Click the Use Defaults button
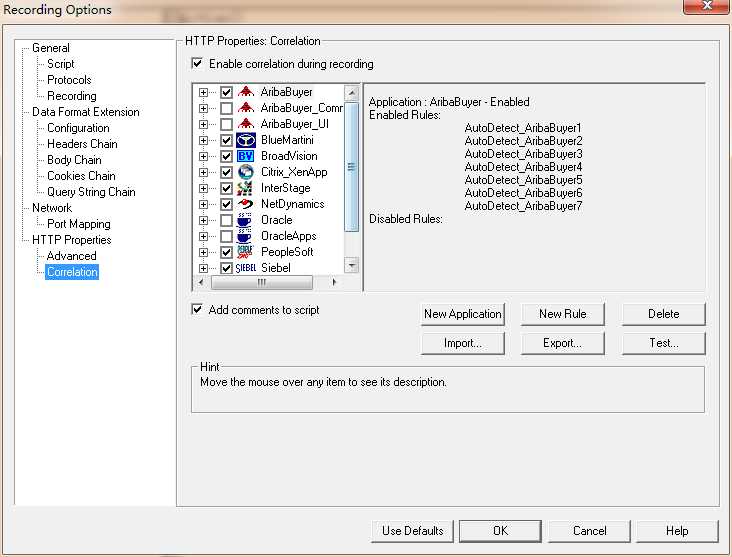Image resolution: width=732 pixels, height=557 pixels. coord(412,531)
